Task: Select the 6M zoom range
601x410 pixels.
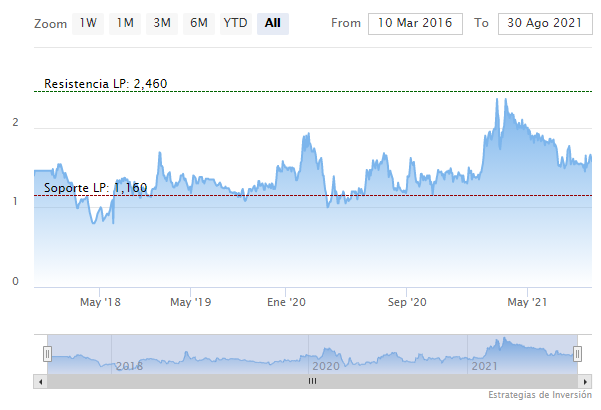Action: click(x=199, y=24)
